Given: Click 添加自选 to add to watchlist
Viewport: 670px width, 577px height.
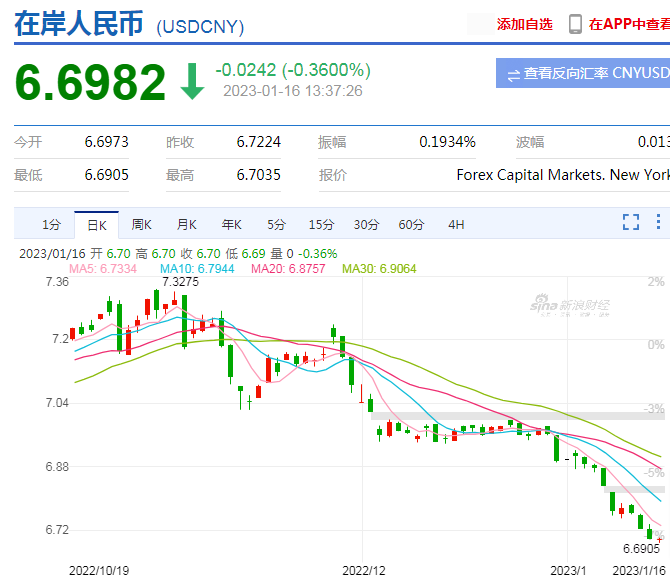Looking at the screenshot, I should click(x=524, y=24).
